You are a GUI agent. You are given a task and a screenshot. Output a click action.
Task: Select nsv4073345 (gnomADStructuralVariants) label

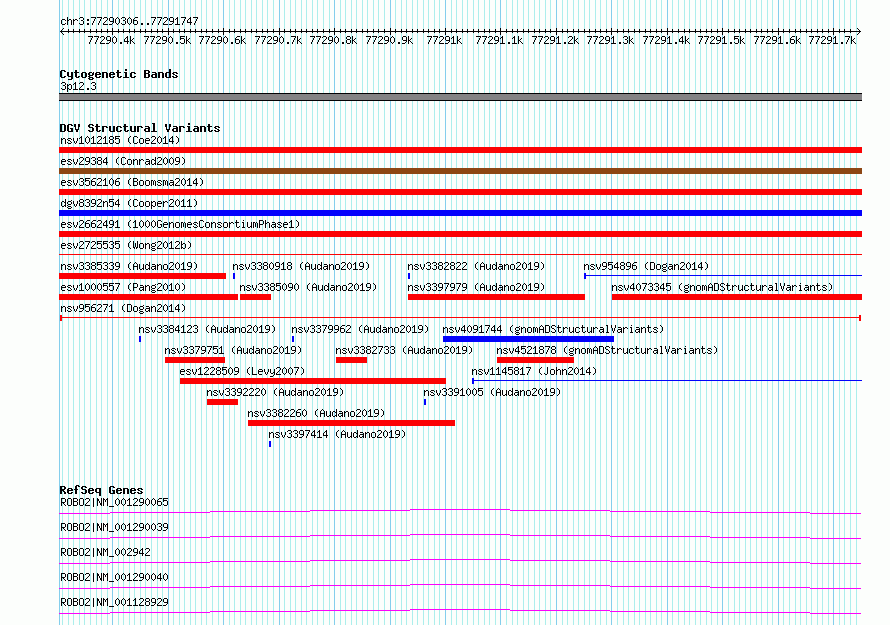722,287
